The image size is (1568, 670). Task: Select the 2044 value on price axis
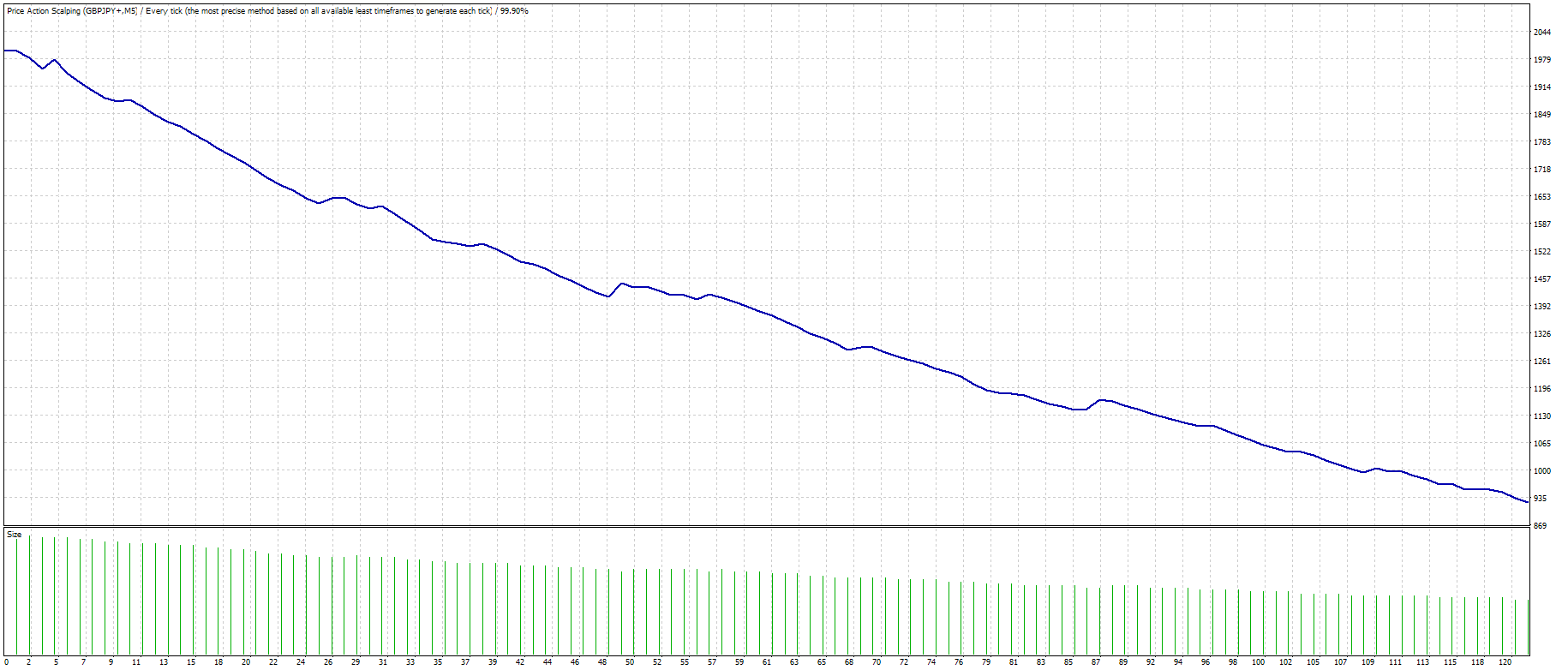click(x=1542, y=33)
